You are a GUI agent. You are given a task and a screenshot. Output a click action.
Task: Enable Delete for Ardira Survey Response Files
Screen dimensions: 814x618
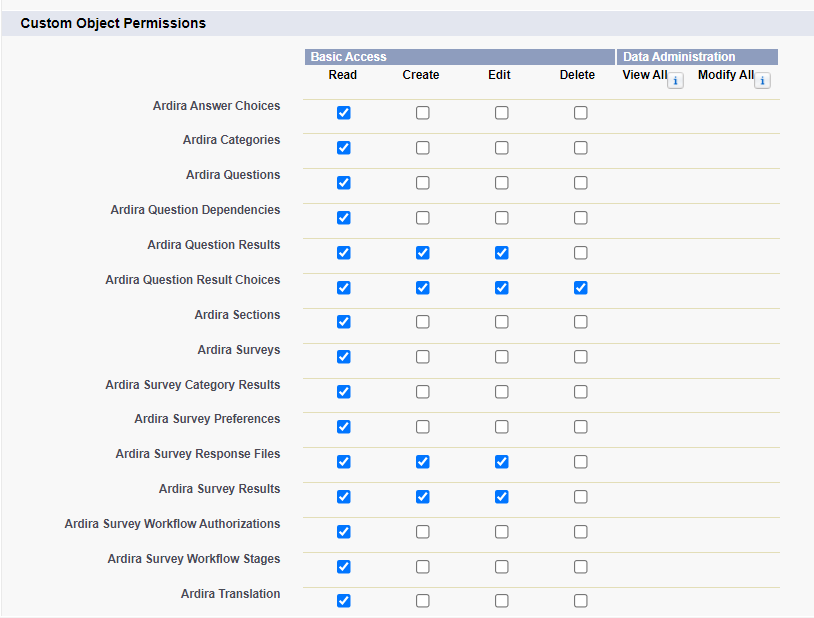tap(580, 462)
